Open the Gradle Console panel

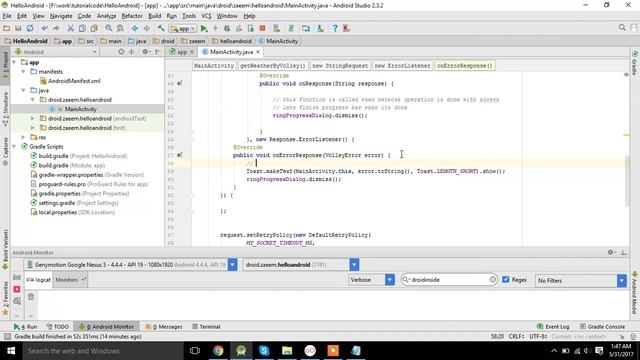click(602, 327)
